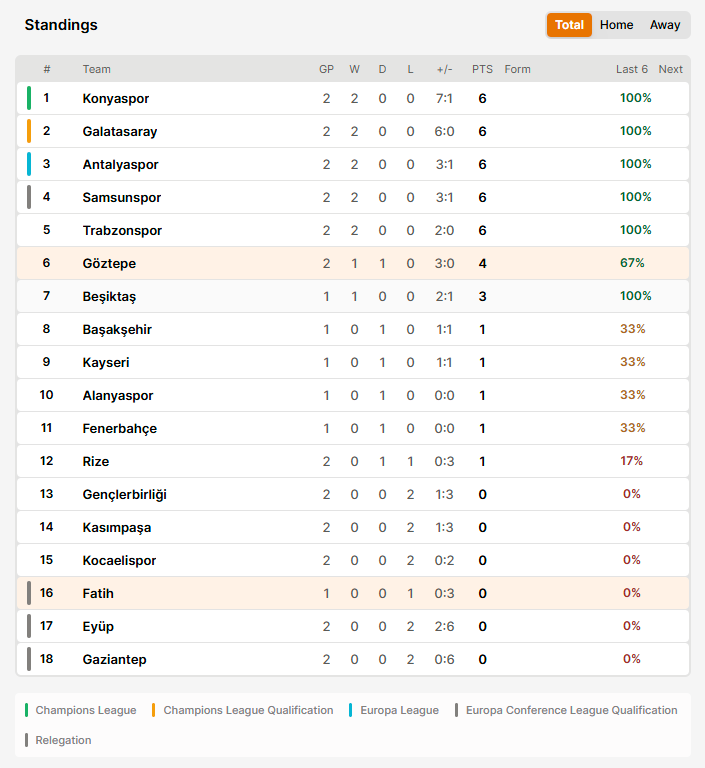
Task: Select Göztepe highlighted row
Action: (x=353, y=264)
